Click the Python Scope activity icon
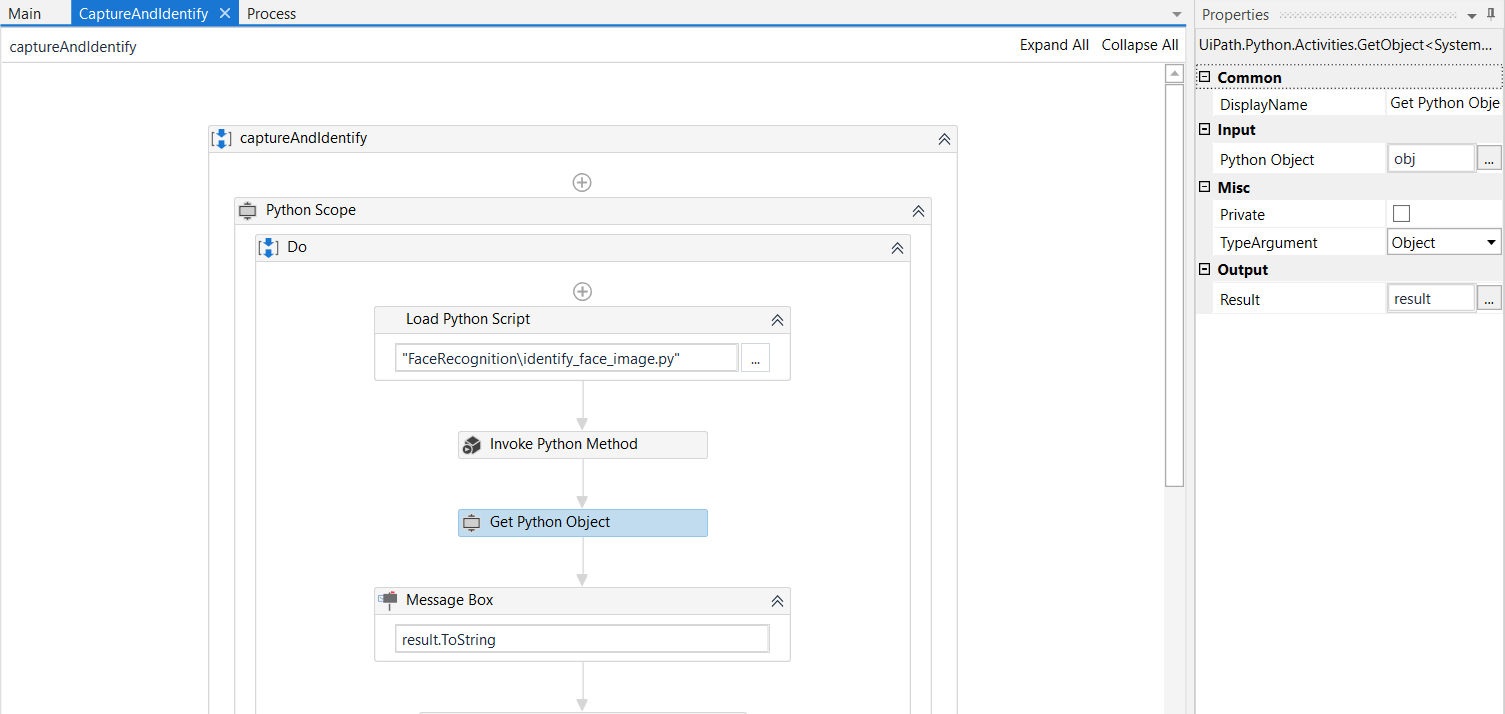The height and width of the screenshot is (714, 1505). (248, 211)
